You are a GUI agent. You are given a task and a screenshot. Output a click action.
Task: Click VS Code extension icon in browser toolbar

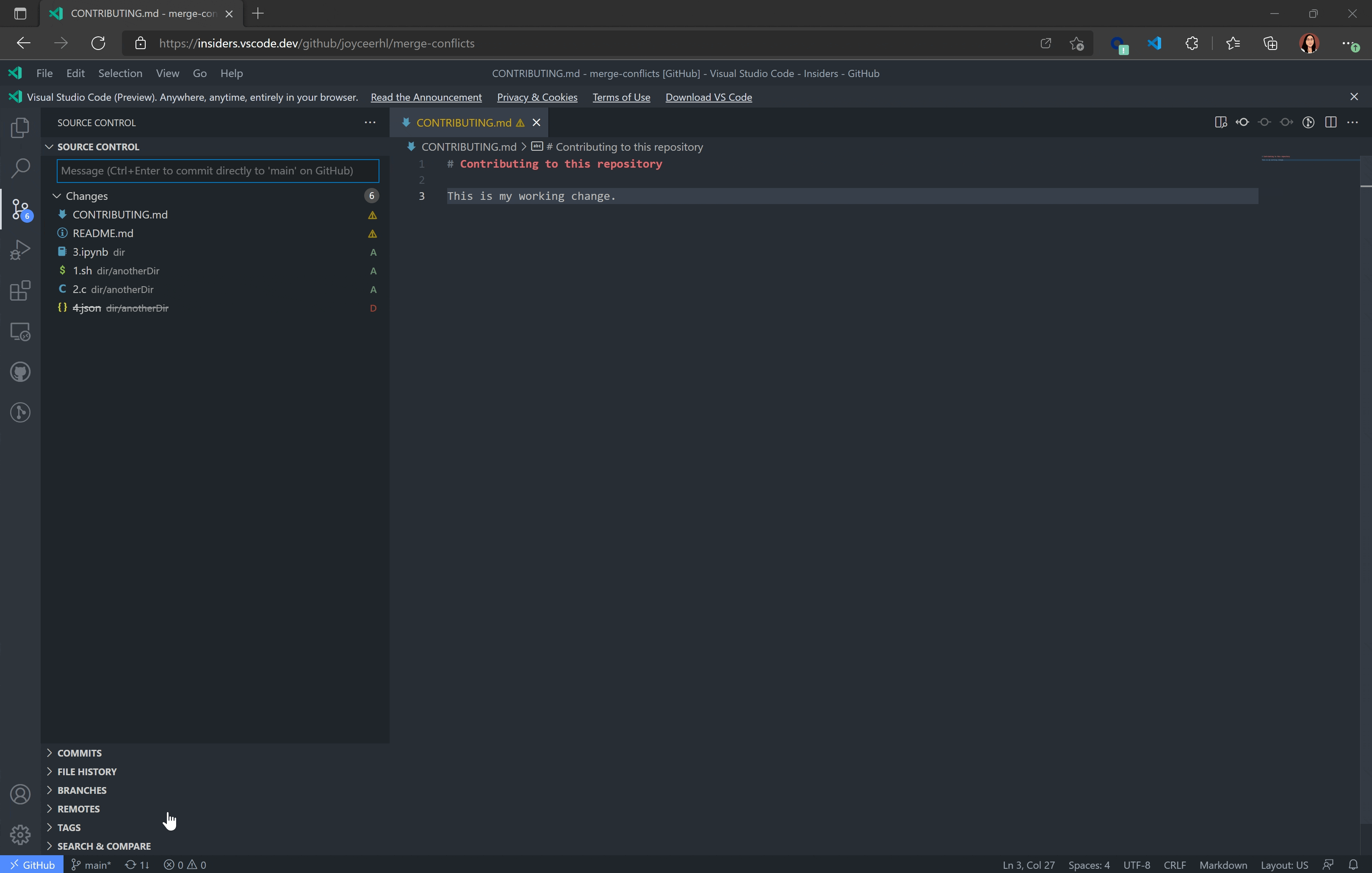(1154, 43)
